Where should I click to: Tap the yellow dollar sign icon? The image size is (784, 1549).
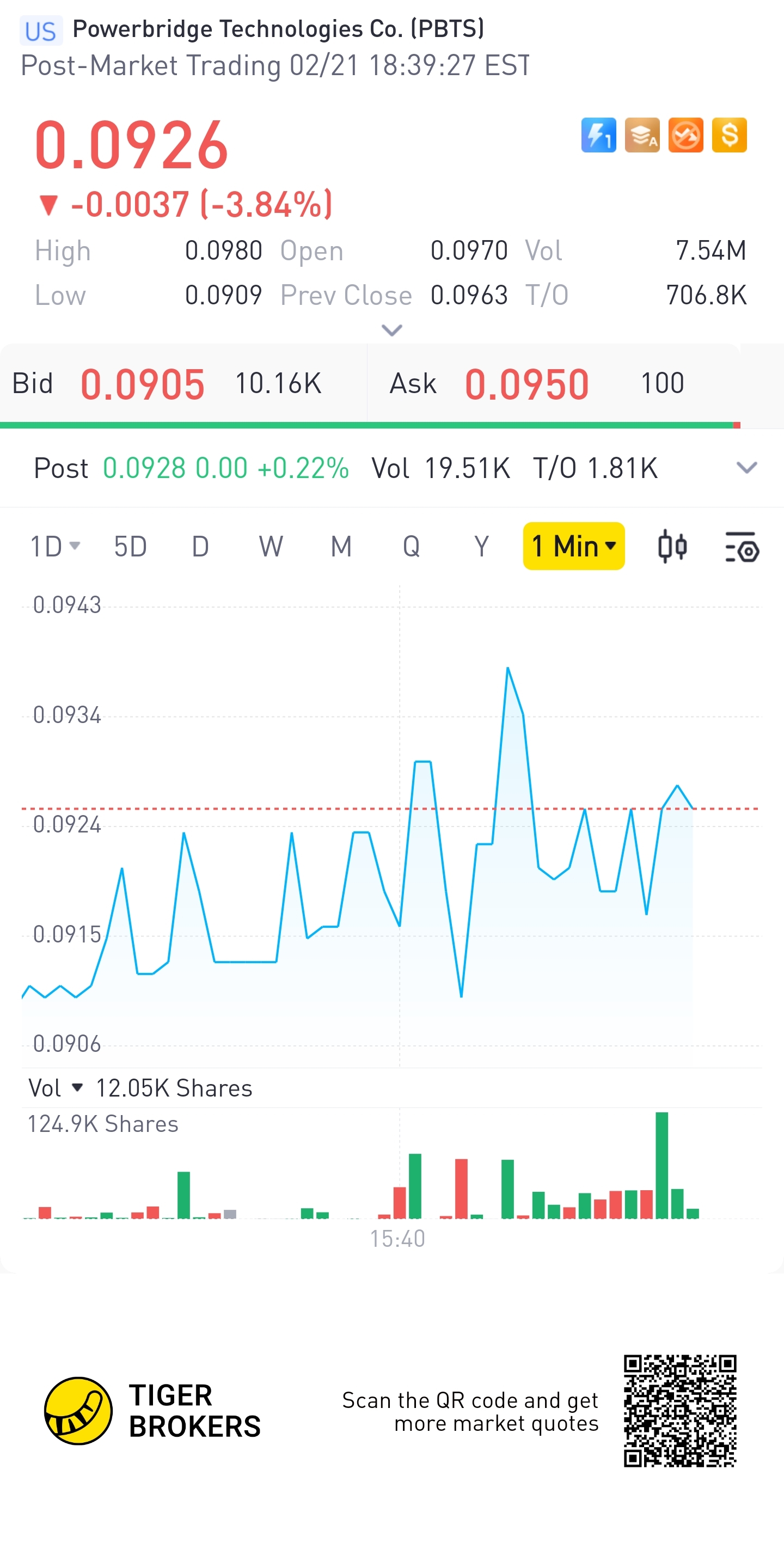[x=730, y=135]
